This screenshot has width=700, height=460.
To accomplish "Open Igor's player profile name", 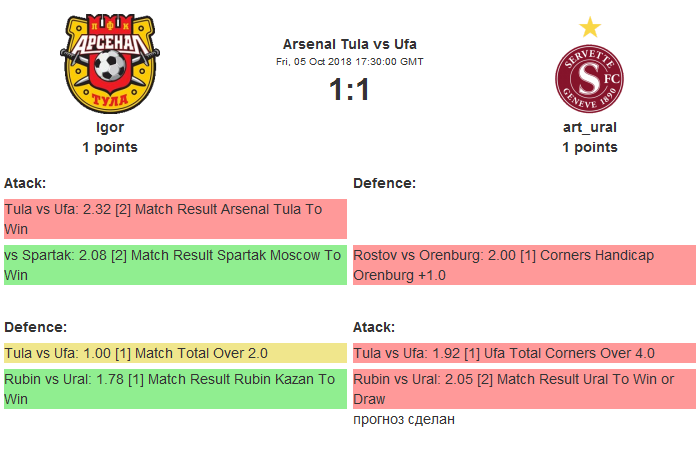I will pyautogui.click(x=110, y=127).
